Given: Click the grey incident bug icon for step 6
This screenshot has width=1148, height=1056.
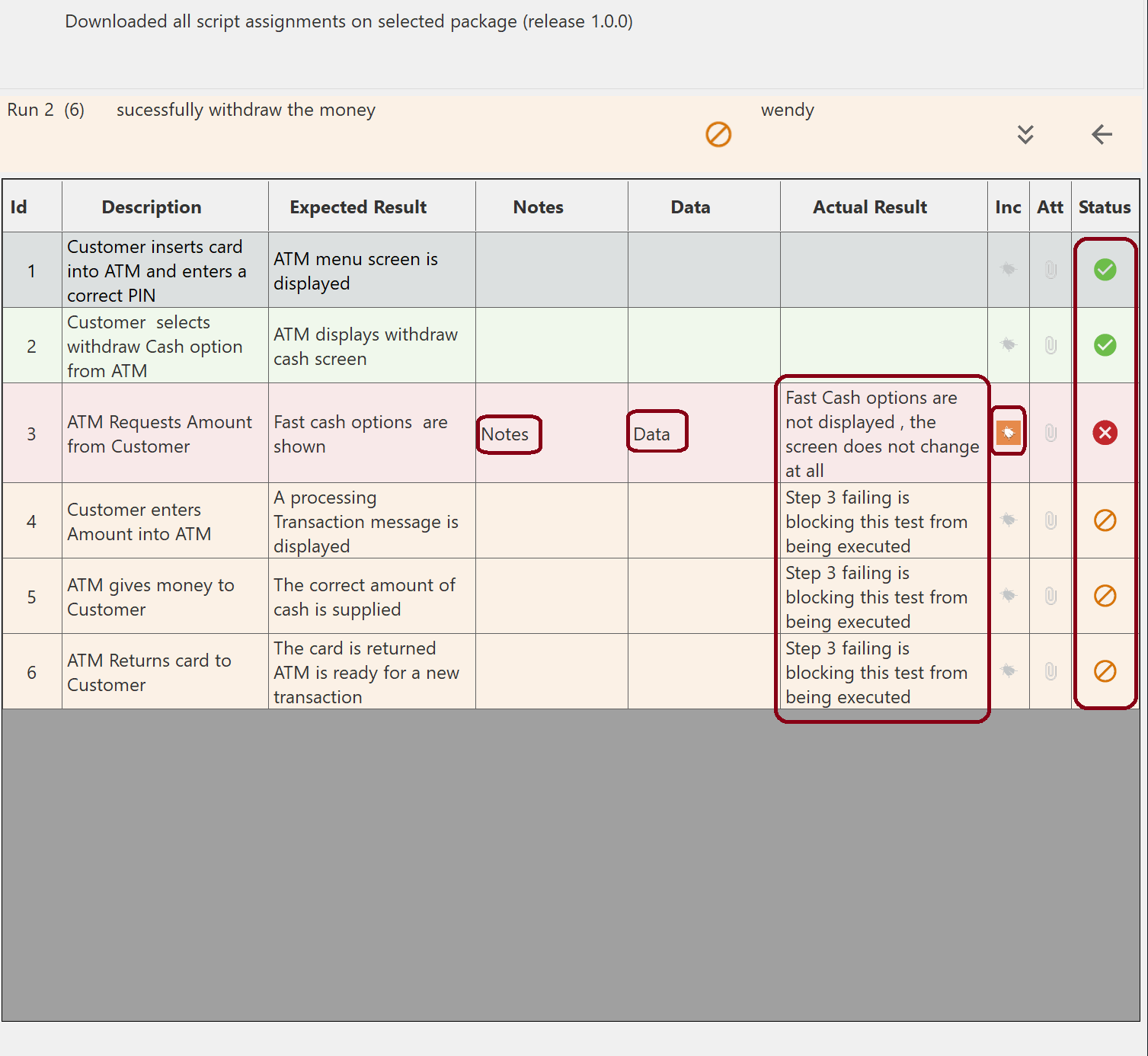Looking at the screenshot, I should tap(1008, 671).
